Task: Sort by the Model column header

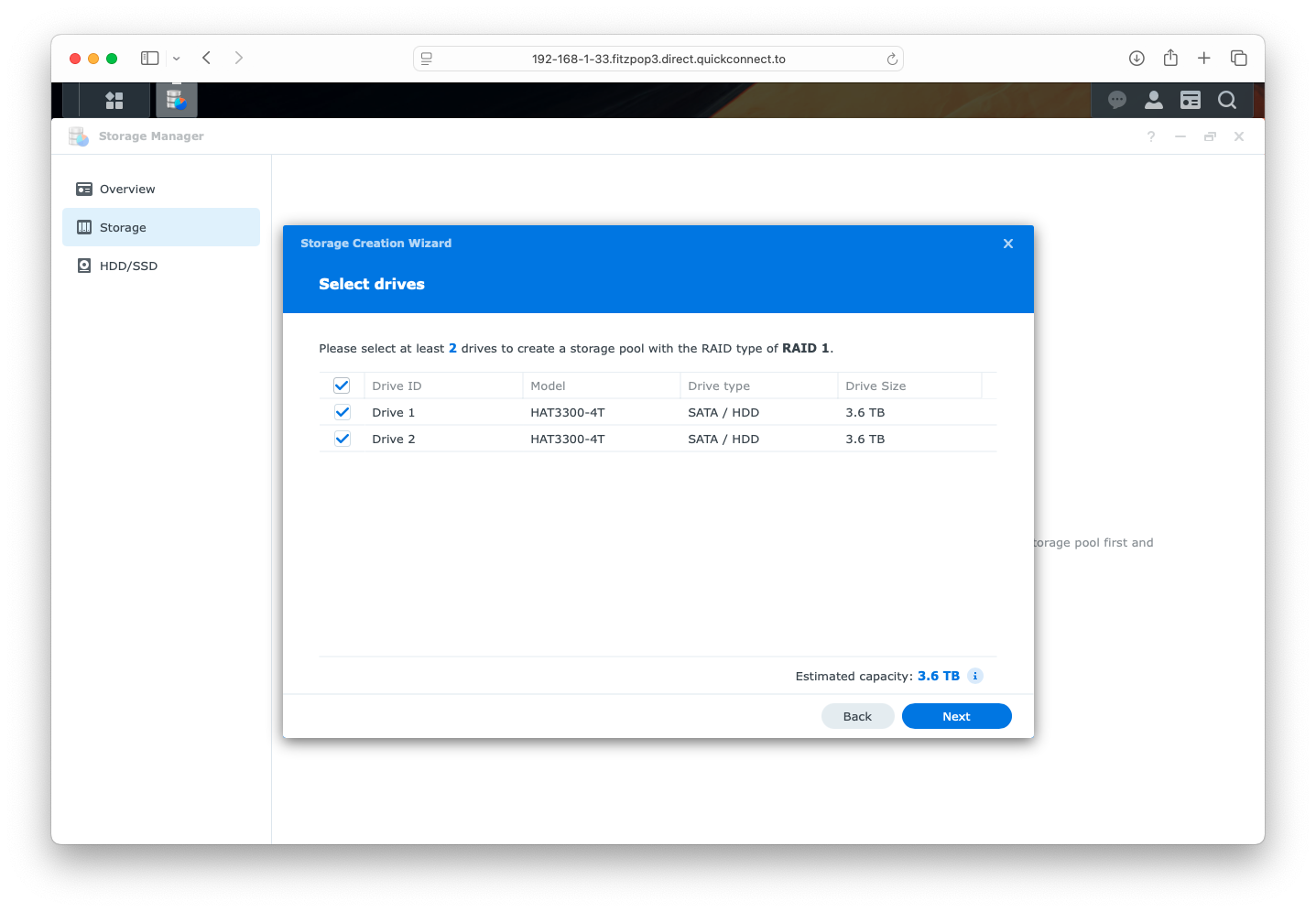Action: 601,385
